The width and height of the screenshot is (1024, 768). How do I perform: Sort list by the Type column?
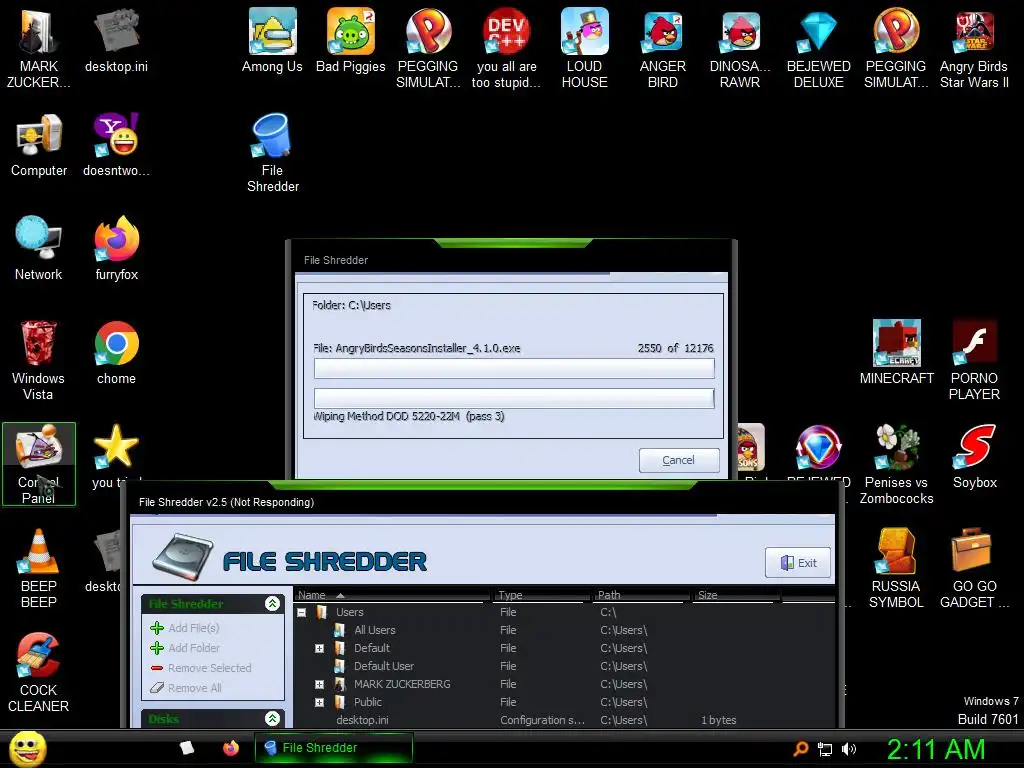coord(541,595)
